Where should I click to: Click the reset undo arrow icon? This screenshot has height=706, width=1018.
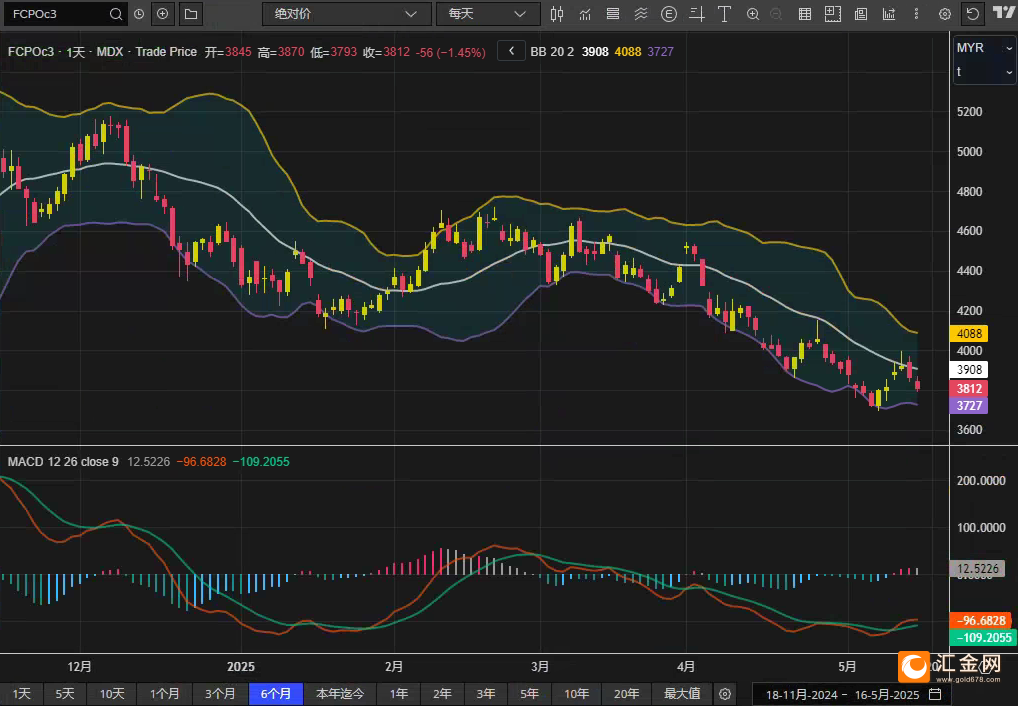[973, 14]
